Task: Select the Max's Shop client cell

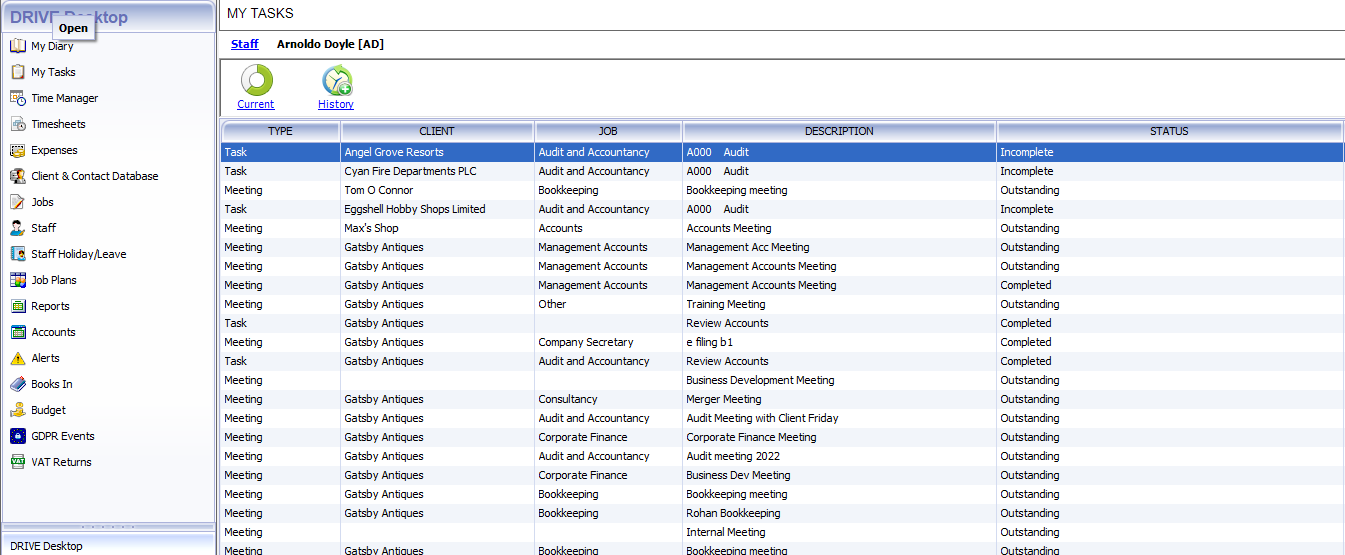Action: coord(437,228)
